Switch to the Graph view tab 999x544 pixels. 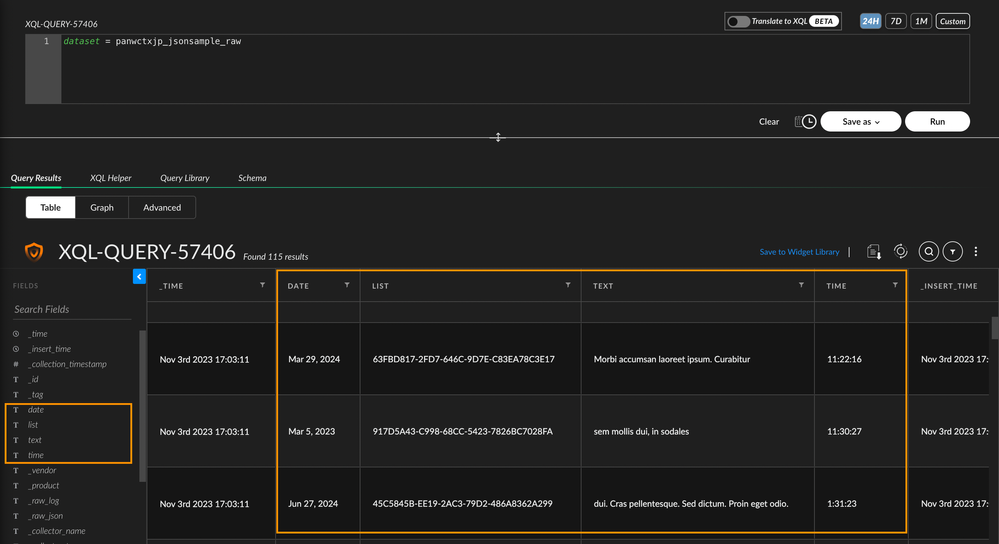point(102,207)
